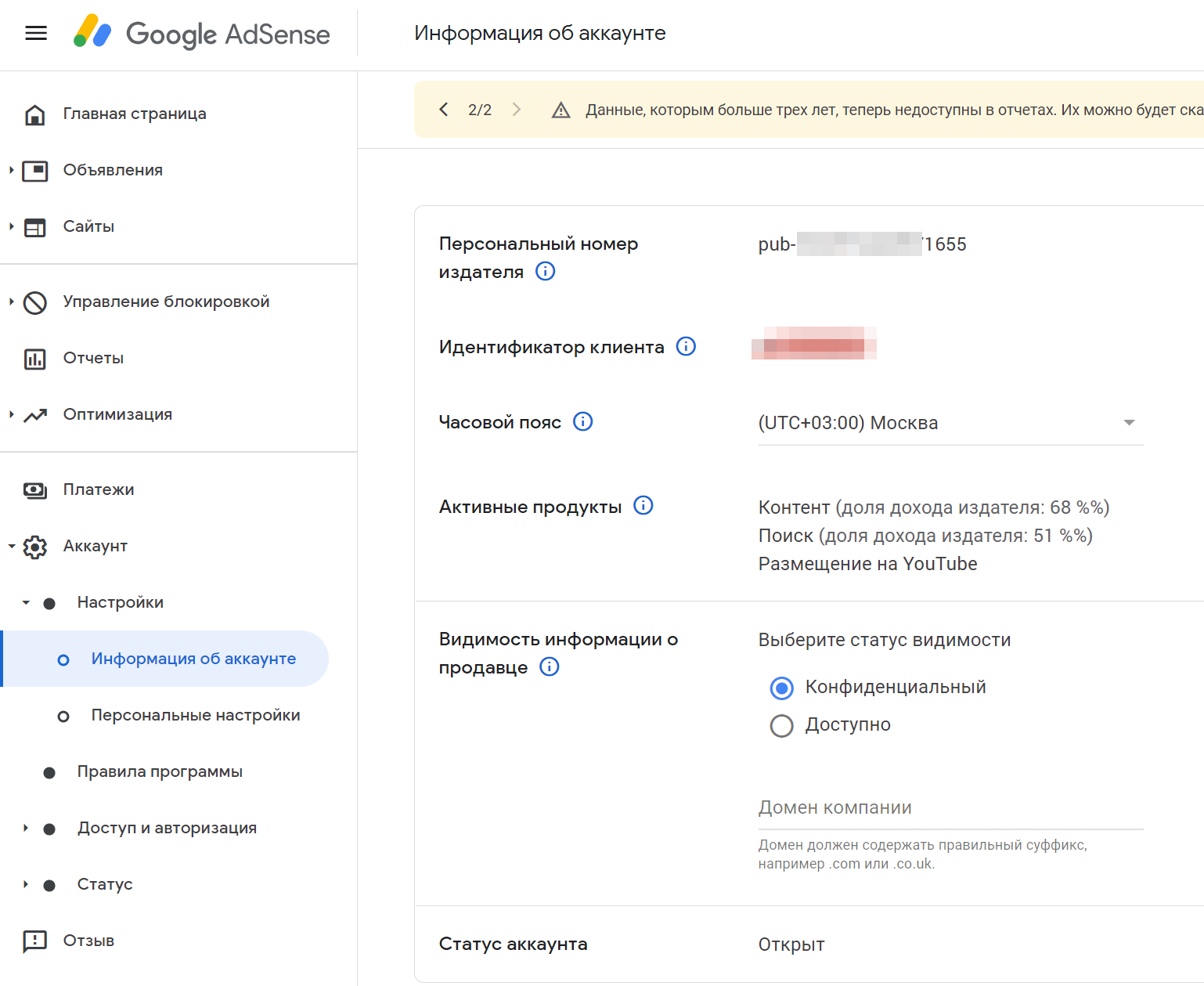This screenshot has height=986, width=1204.
Task: Go to next notification with right chevron
Action: (x=517, y=110)
